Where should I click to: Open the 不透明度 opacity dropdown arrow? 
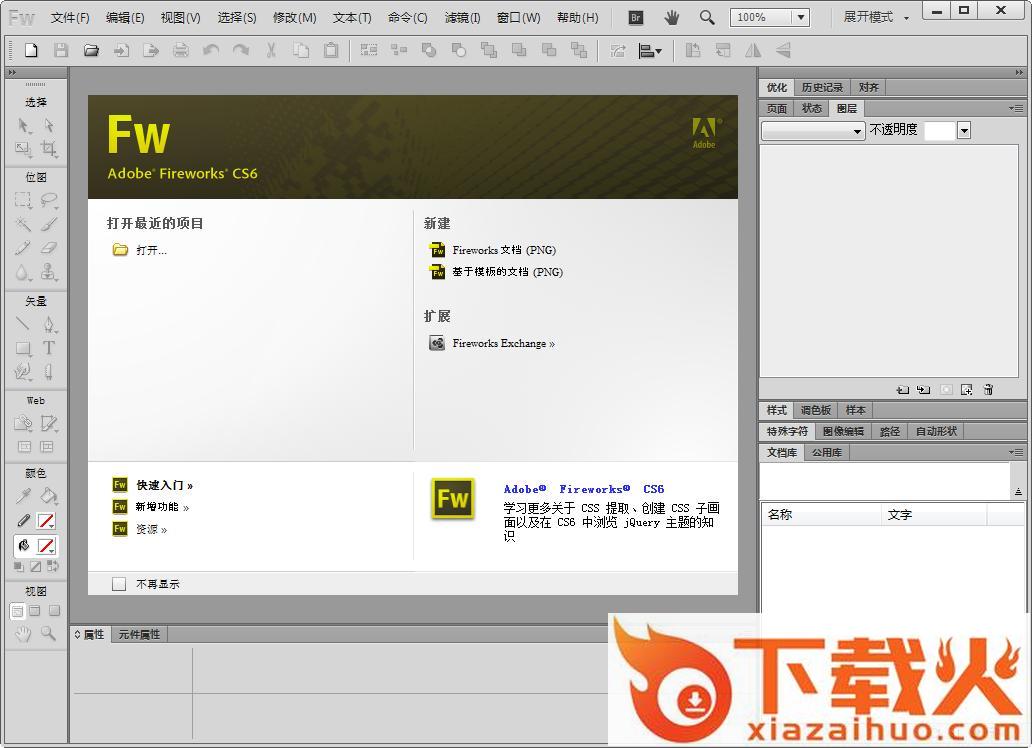(964, 130)
